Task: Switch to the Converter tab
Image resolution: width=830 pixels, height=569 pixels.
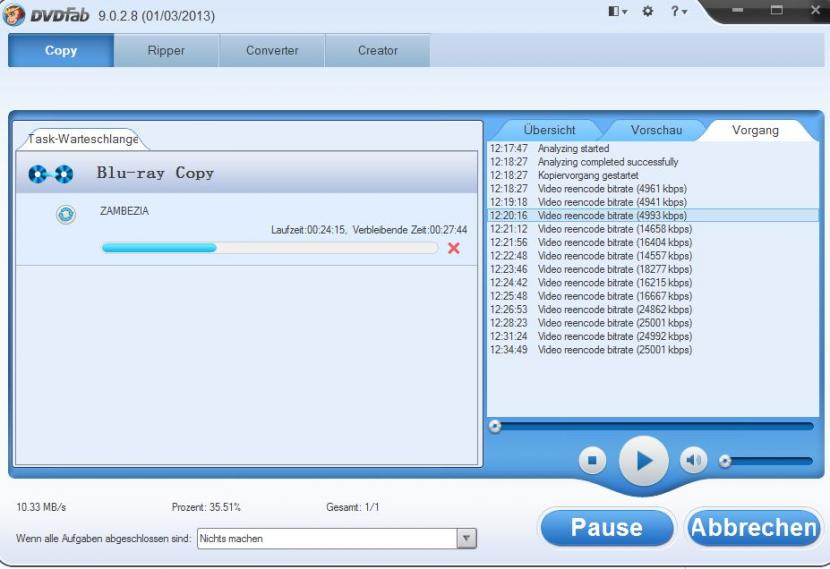Action: tap(272, 50)
